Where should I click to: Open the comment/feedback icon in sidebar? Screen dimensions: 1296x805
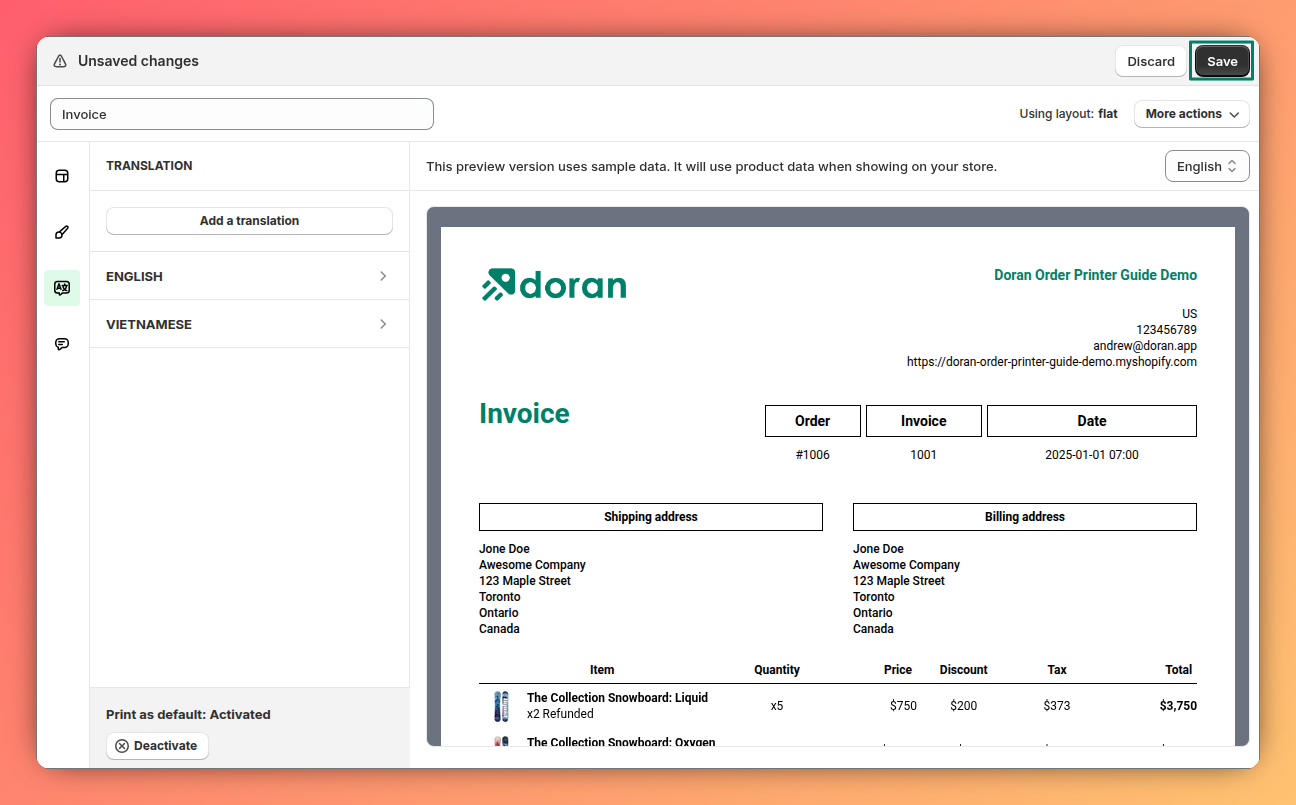pos(62,344)
